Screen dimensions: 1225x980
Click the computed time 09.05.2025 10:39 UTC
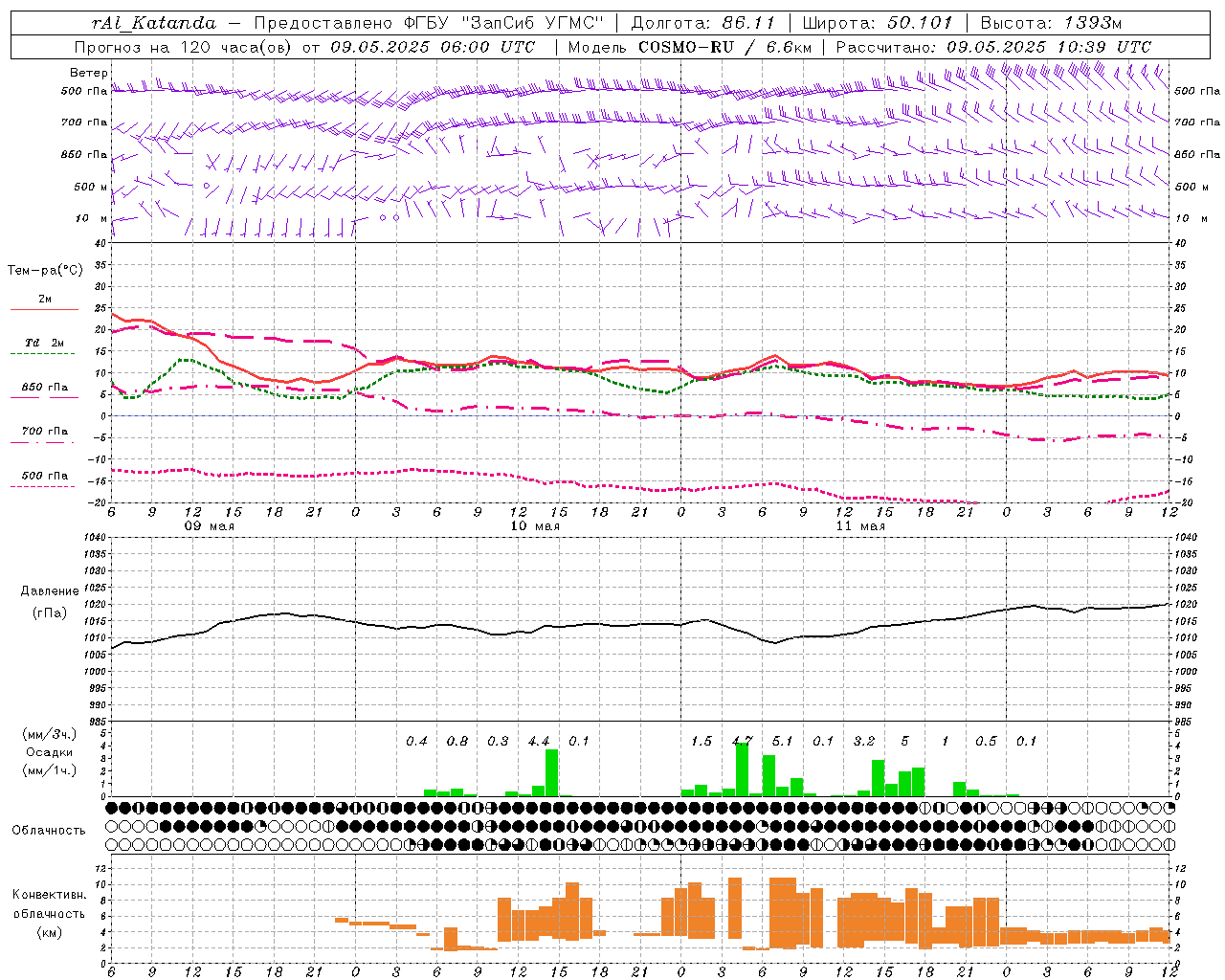(1049, 47)
